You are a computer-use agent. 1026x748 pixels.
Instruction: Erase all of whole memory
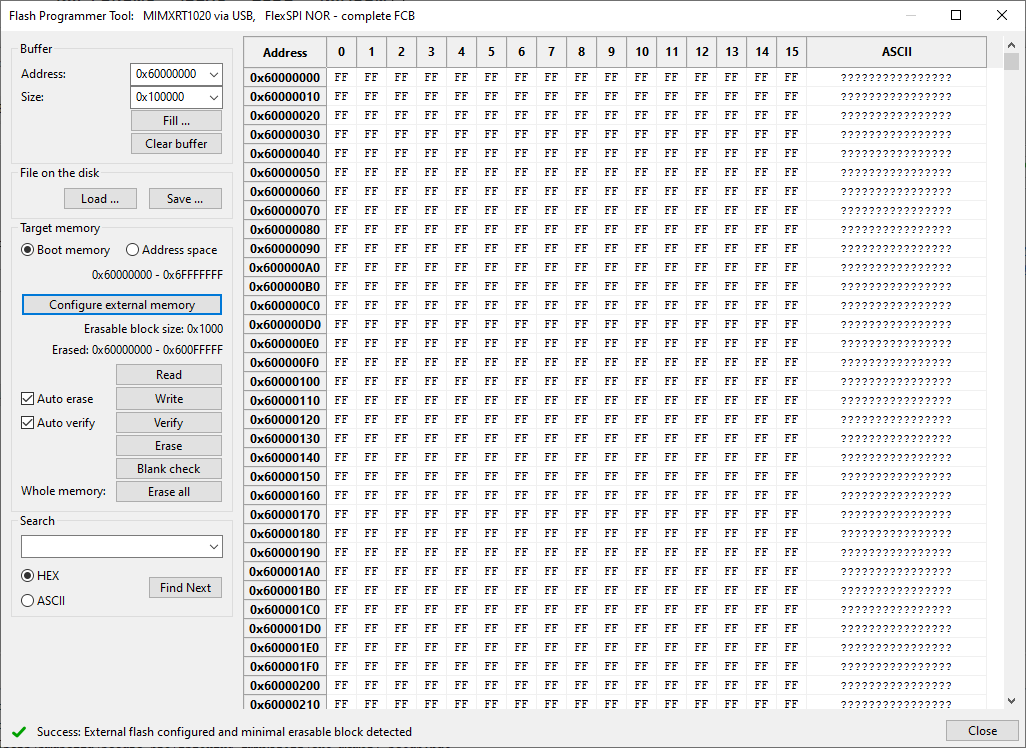[x=168, y=491]
